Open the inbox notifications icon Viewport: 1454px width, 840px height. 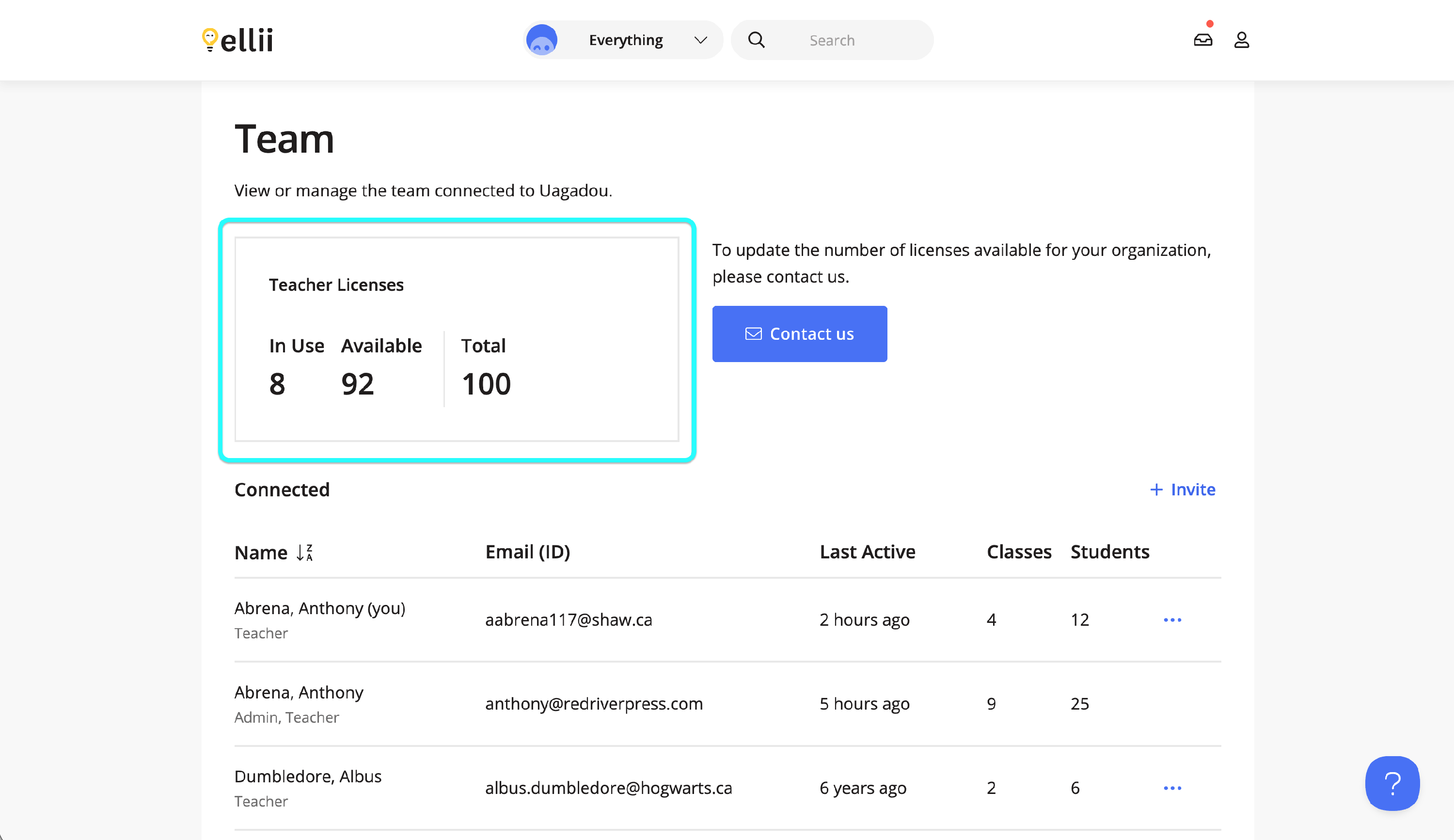1202,40
